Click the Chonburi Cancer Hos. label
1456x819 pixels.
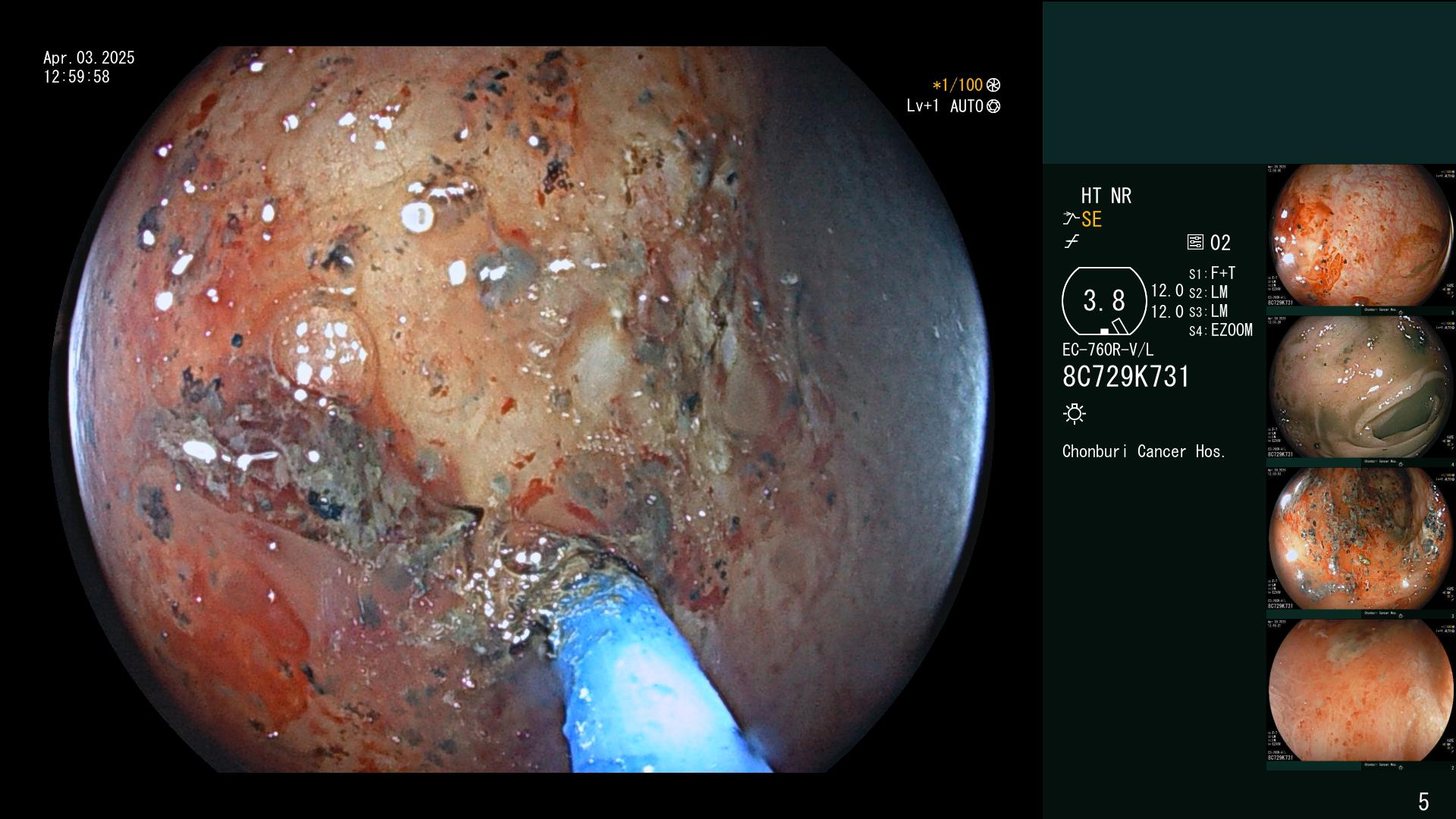1144,451
